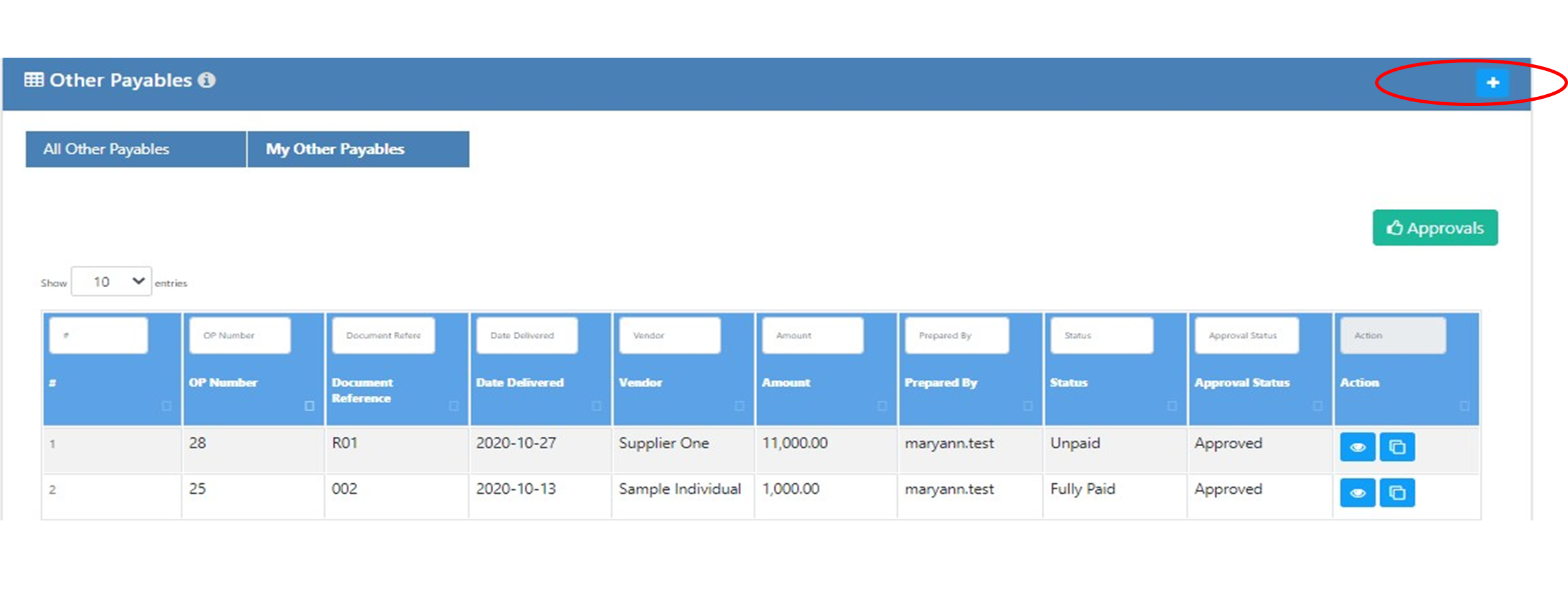Viewport: 1568px width, 596px height.
Task: Click the info icon beside Other Payables
Action: (x=207, y=80)
